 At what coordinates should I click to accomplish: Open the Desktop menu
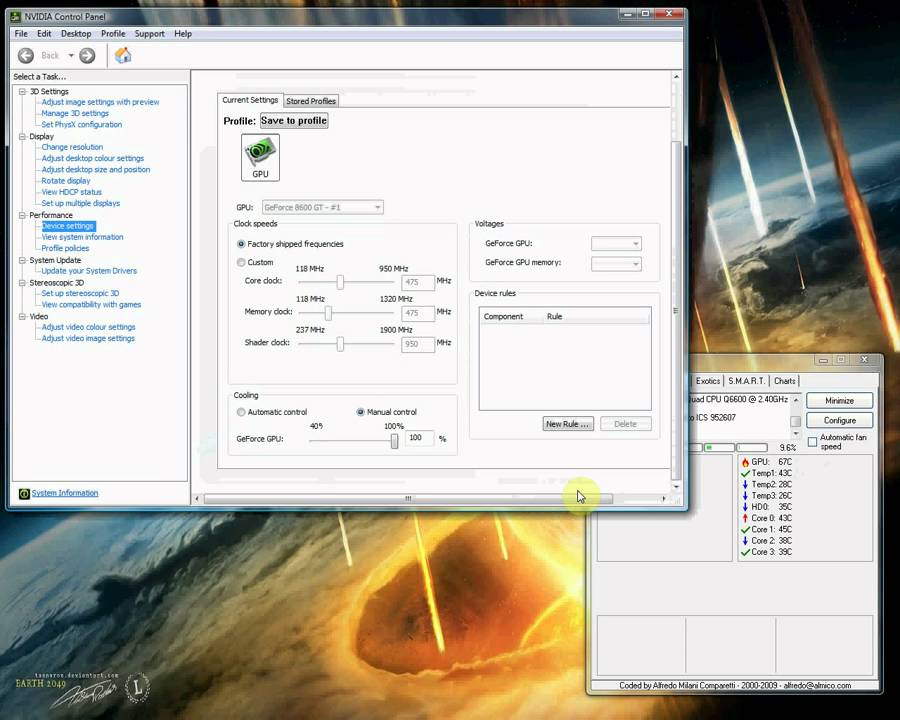coord(76,34)
